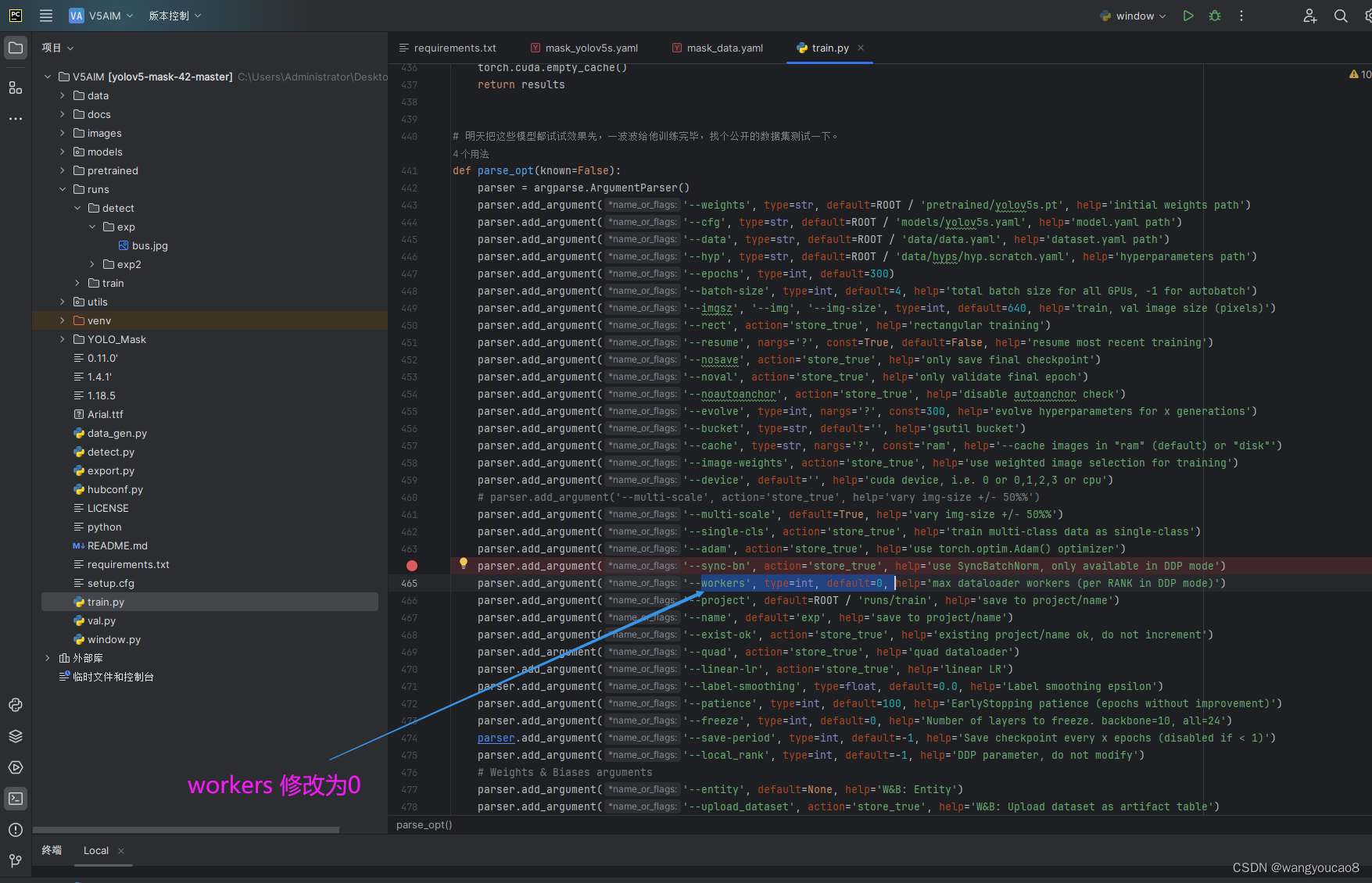Open the Services tool window

pyautogui.click(x=16, y=767)
